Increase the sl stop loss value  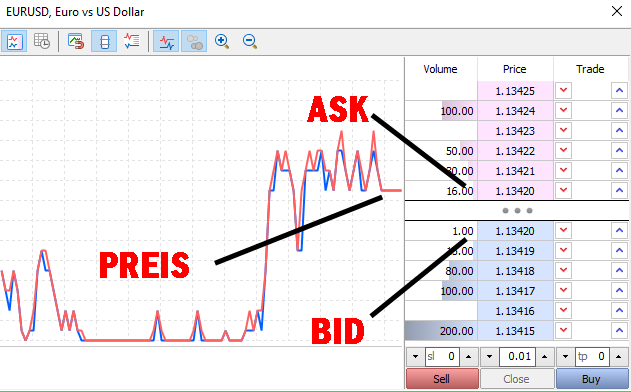tap(468, 357)
